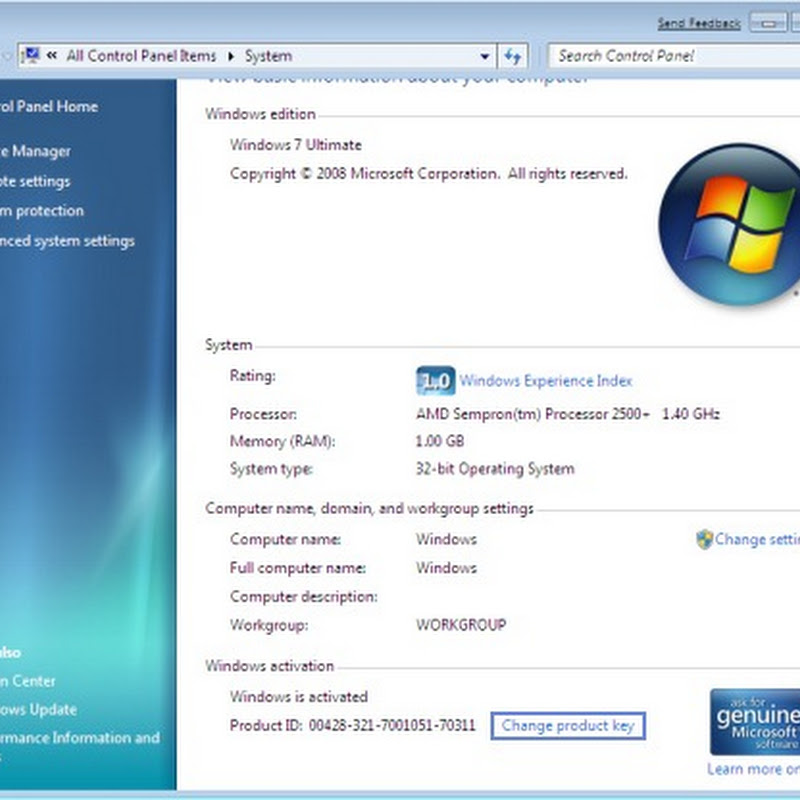Minimize the System window

pyautogui.click(x=767, y=23)
